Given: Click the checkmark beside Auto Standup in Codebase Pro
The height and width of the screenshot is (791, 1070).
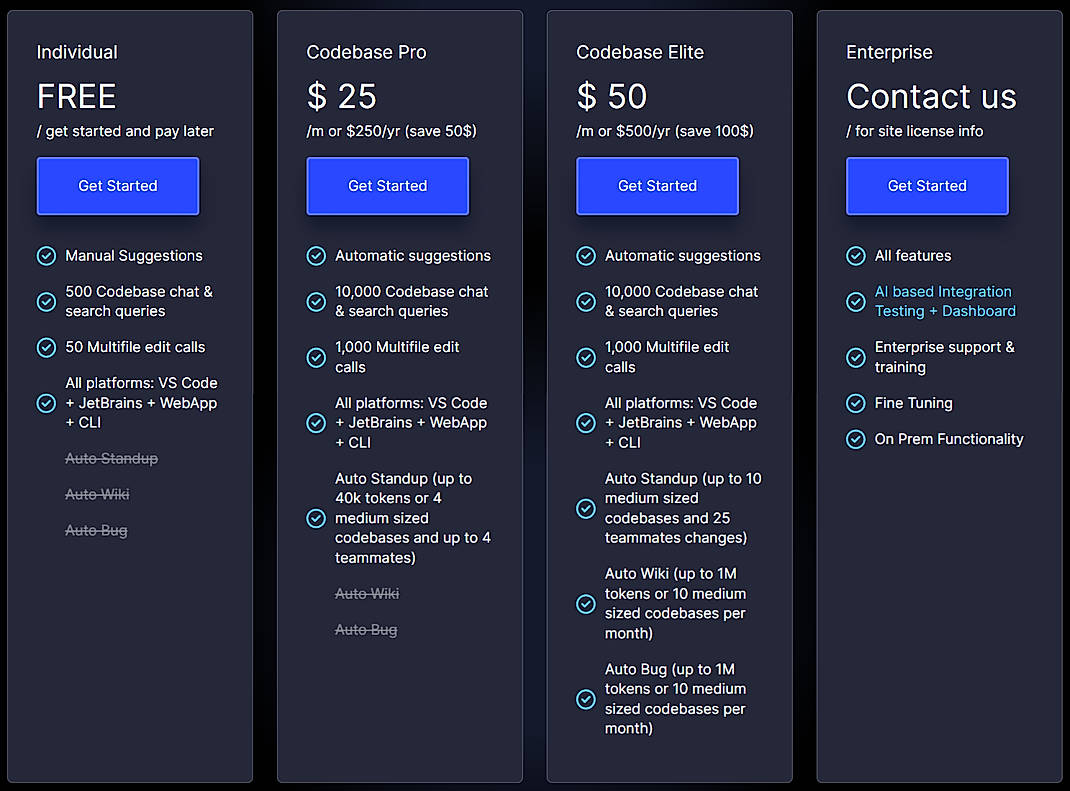Looking at the screenshot, I should click(x=316, y=518).
